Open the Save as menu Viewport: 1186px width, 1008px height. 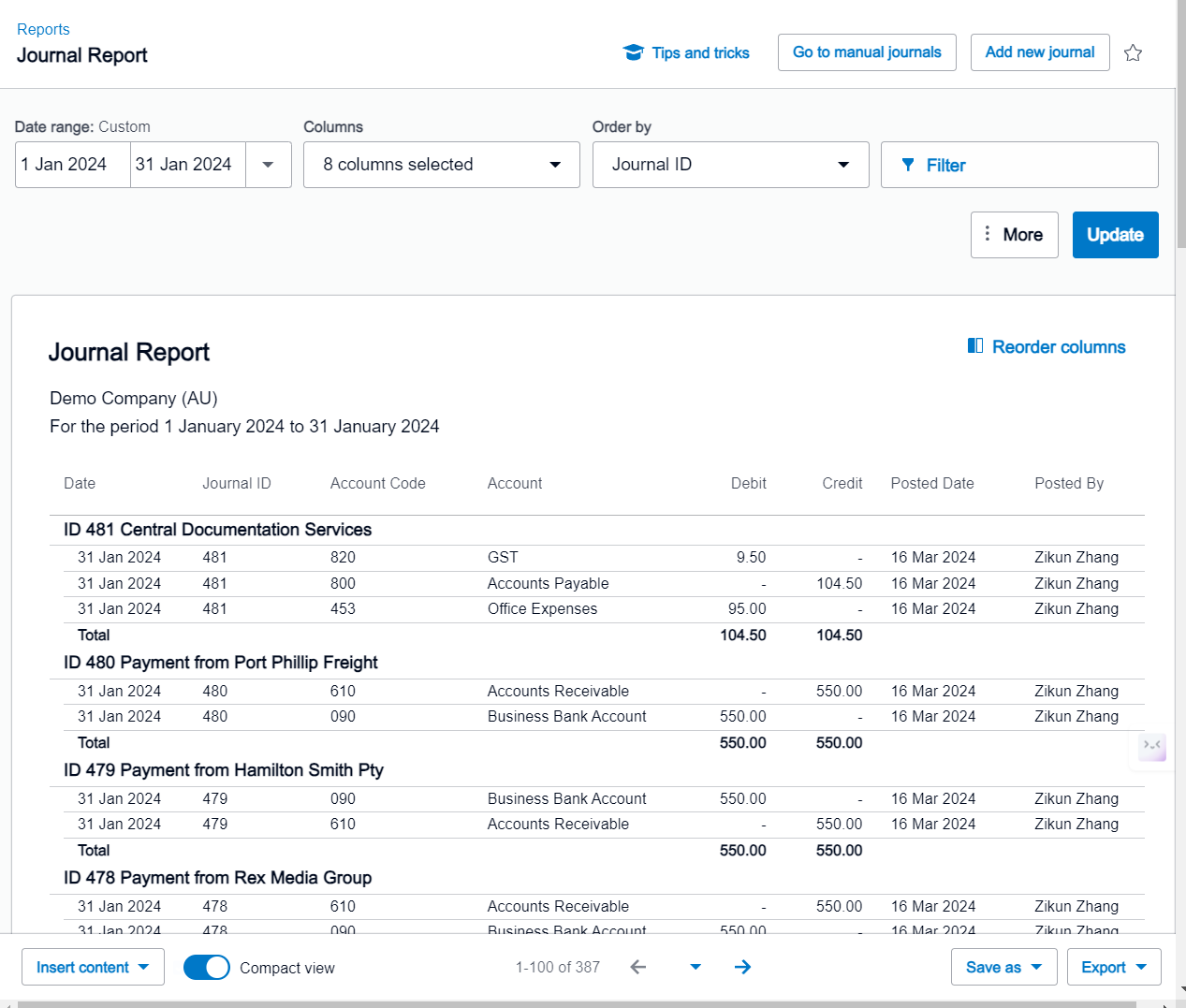[1003, 967]
